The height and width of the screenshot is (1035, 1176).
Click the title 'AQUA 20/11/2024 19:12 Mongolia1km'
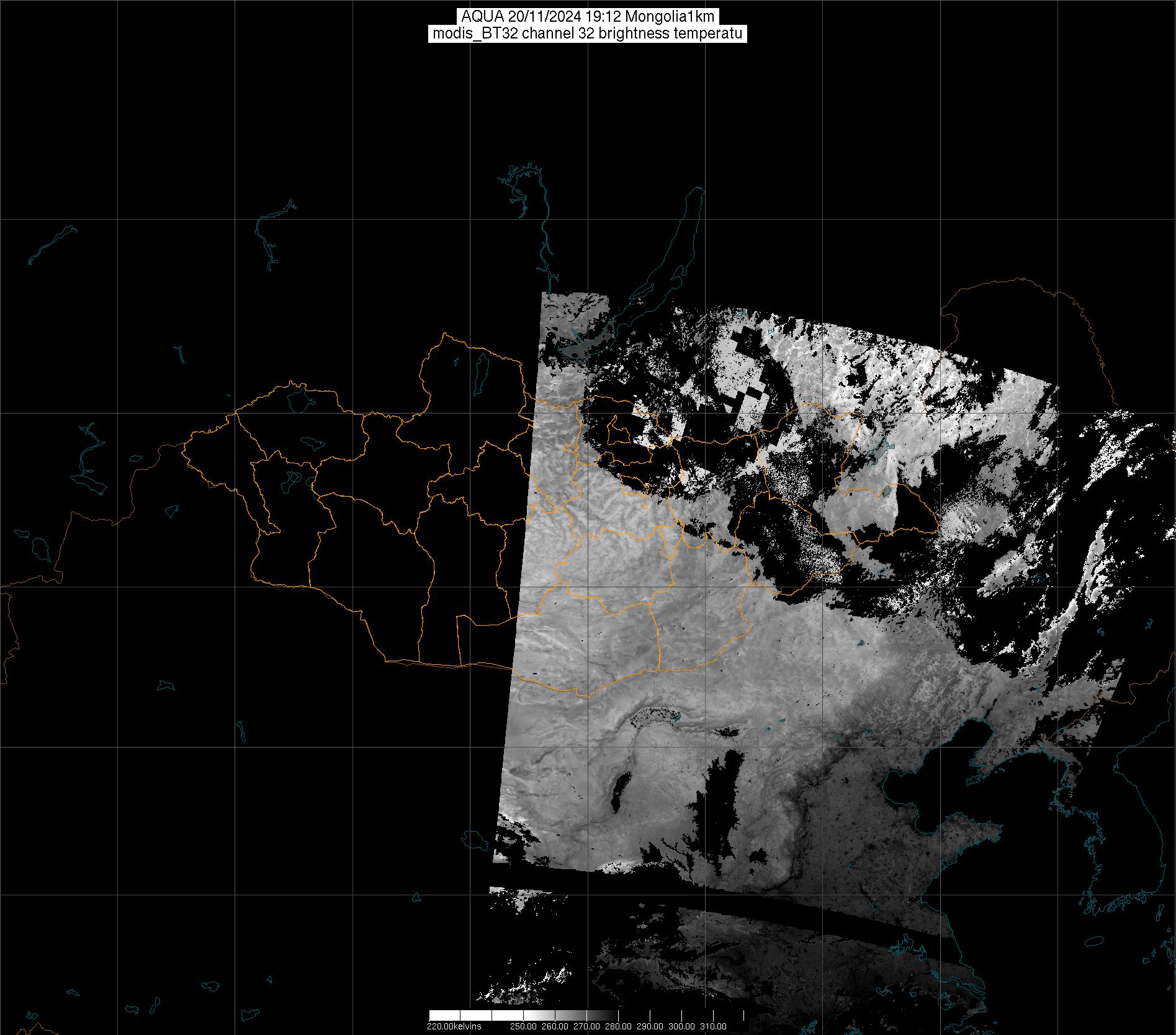click(588, 17)
